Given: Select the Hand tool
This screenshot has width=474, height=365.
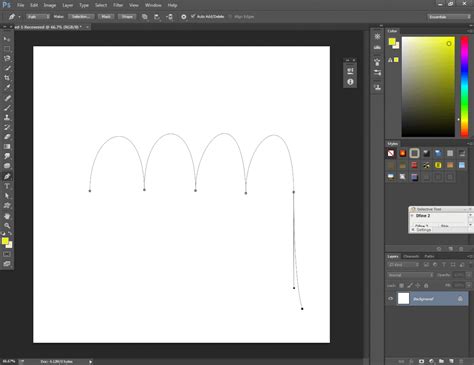Looking at the screenshot, I should point(7,216).
